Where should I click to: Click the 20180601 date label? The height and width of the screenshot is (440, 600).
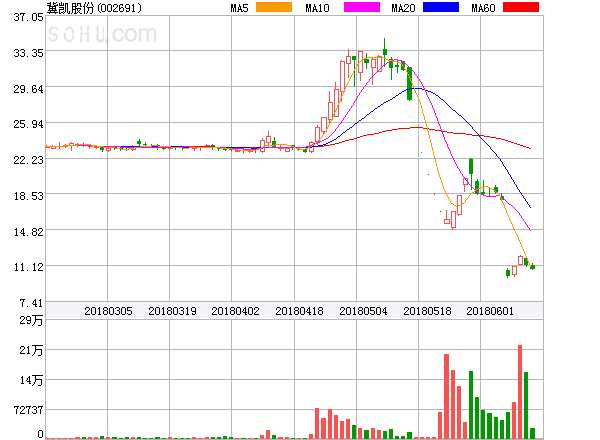tap(490, 311)
